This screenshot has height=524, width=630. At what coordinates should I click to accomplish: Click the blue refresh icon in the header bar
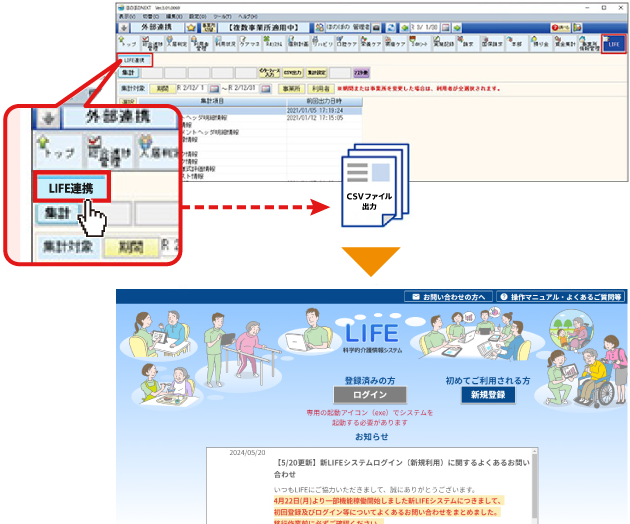coord(391,27)
